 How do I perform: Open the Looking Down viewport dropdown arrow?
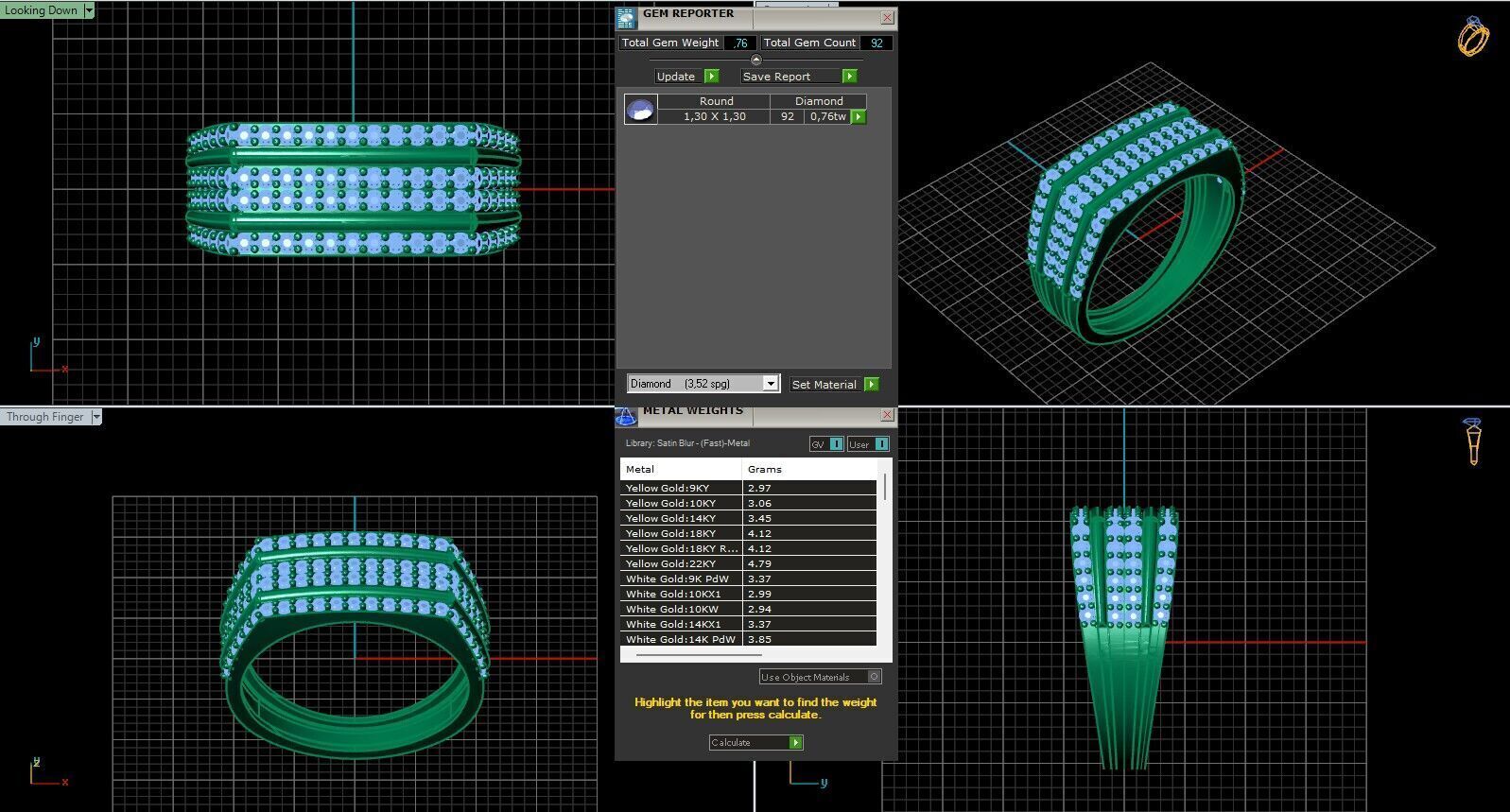(89, 10)
